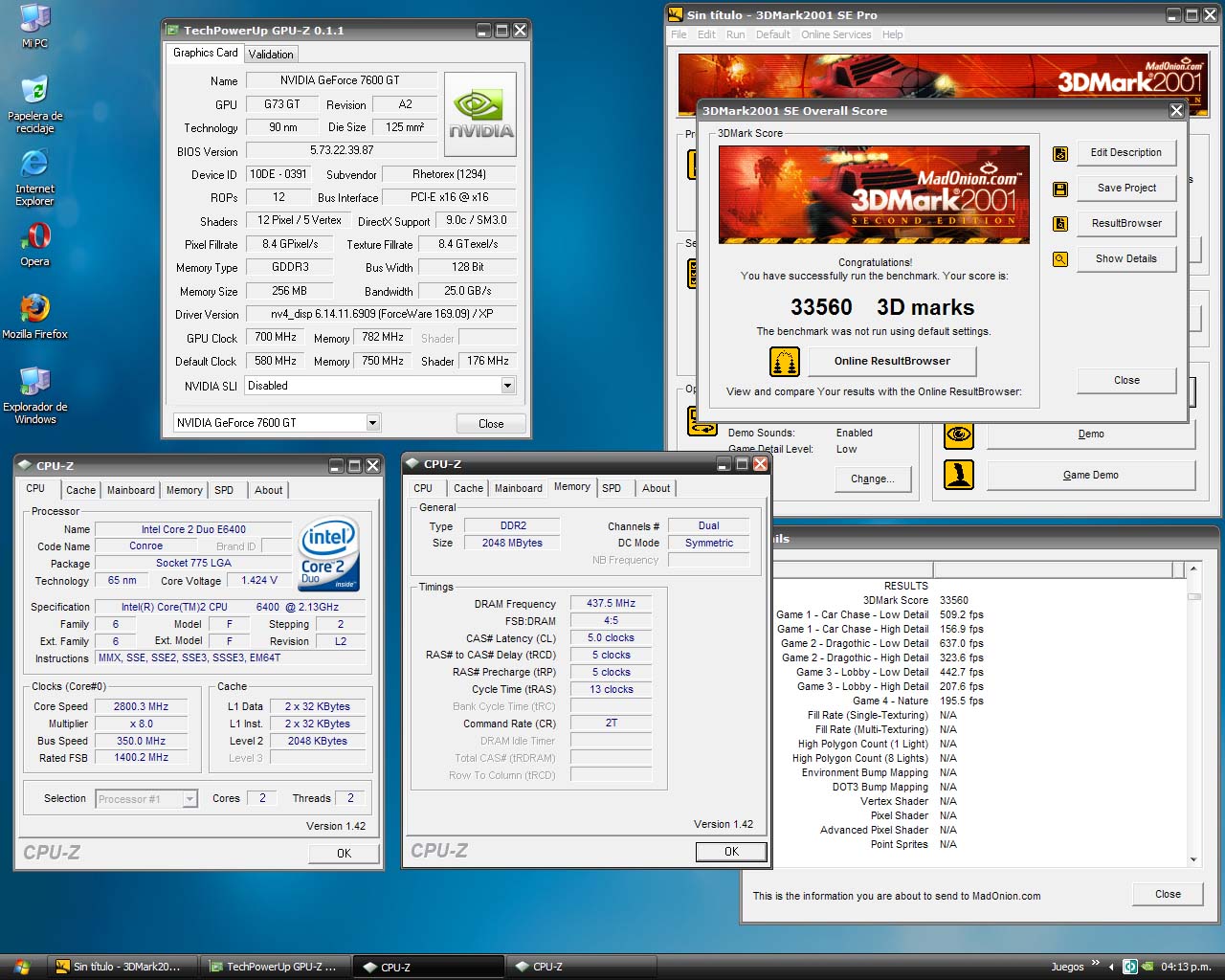The image size is (1225, 980).
Task: Open Papelera de reciclaje icon
Action: click(34, 103)
